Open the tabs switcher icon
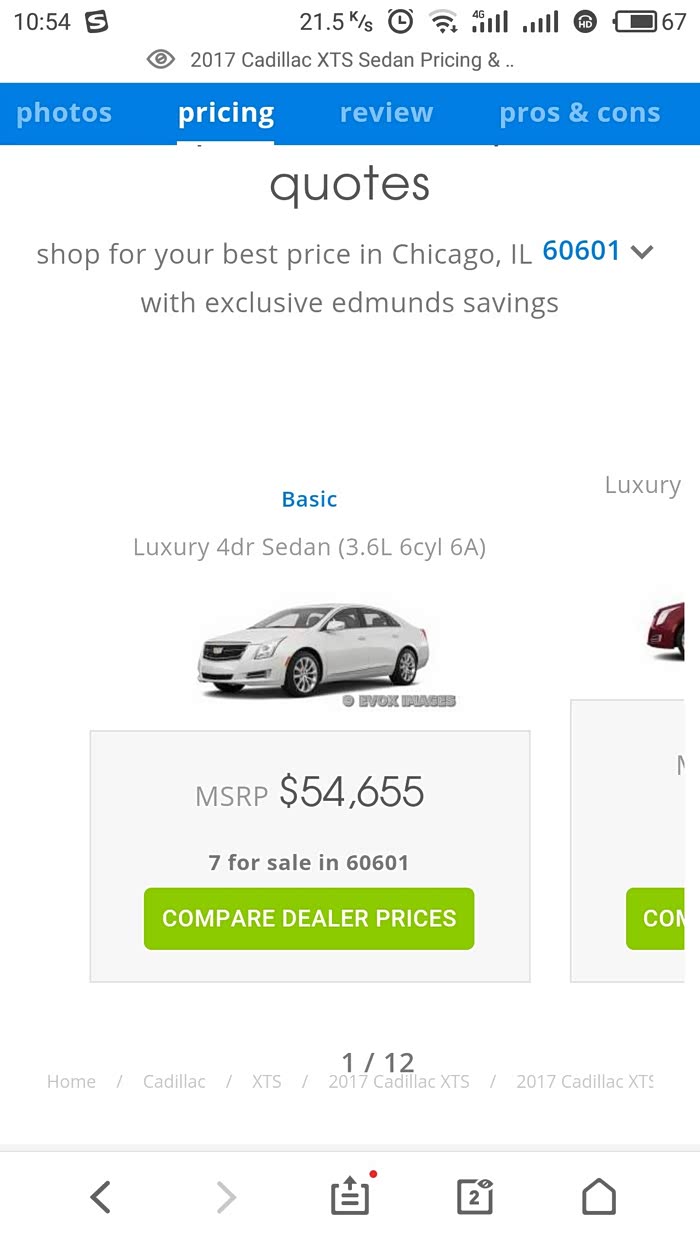The image size is (700, 1244). pyautogui.click(x=474, y=1196)
